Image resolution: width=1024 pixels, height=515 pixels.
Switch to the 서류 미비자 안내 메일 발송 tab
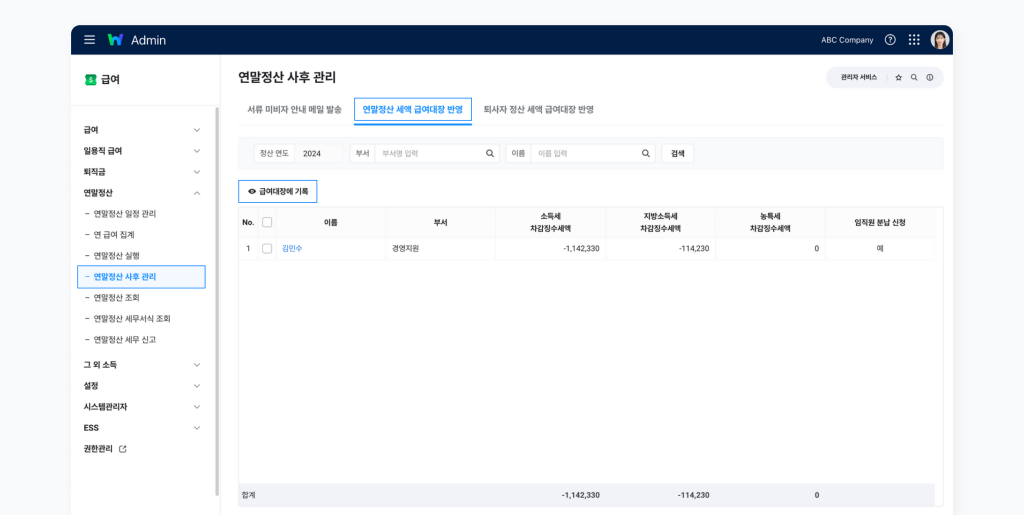294,109
